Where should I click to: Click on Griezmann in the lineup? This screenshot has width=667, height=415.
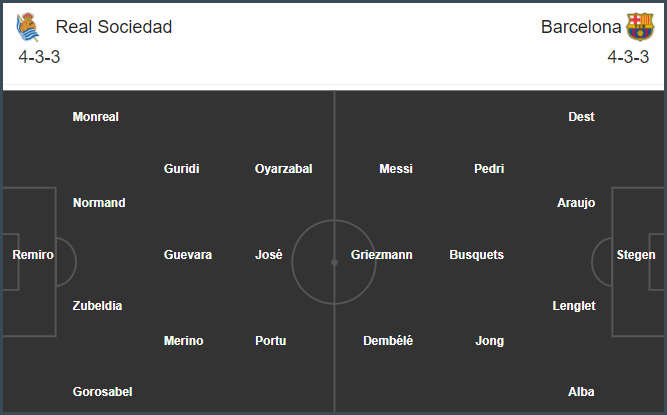382,255
